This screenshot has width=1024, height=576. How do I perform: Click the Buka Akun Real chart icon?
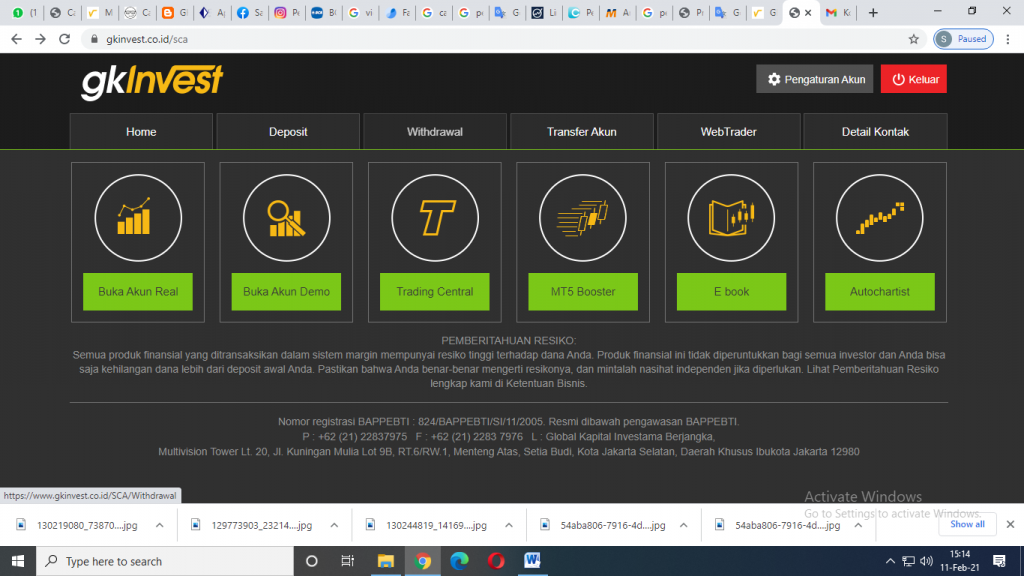point(138,217)
